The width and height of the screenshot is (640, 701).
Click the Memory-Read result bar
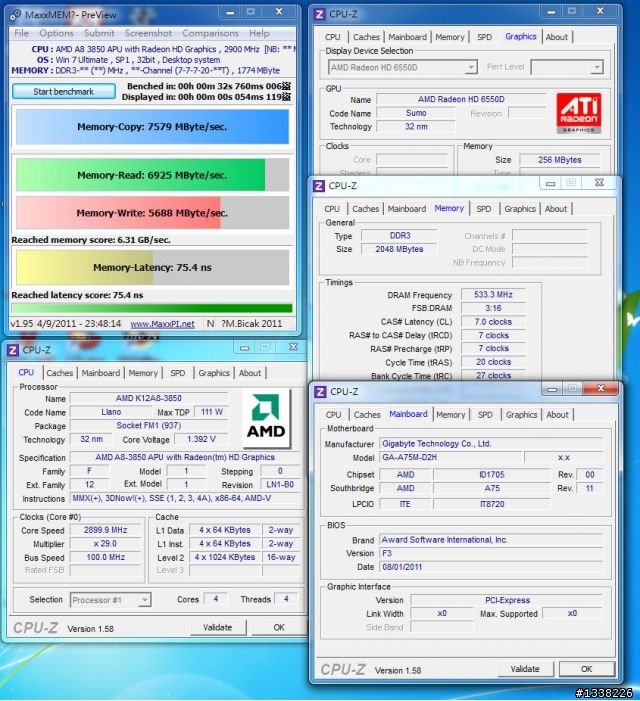click(152, 175)
